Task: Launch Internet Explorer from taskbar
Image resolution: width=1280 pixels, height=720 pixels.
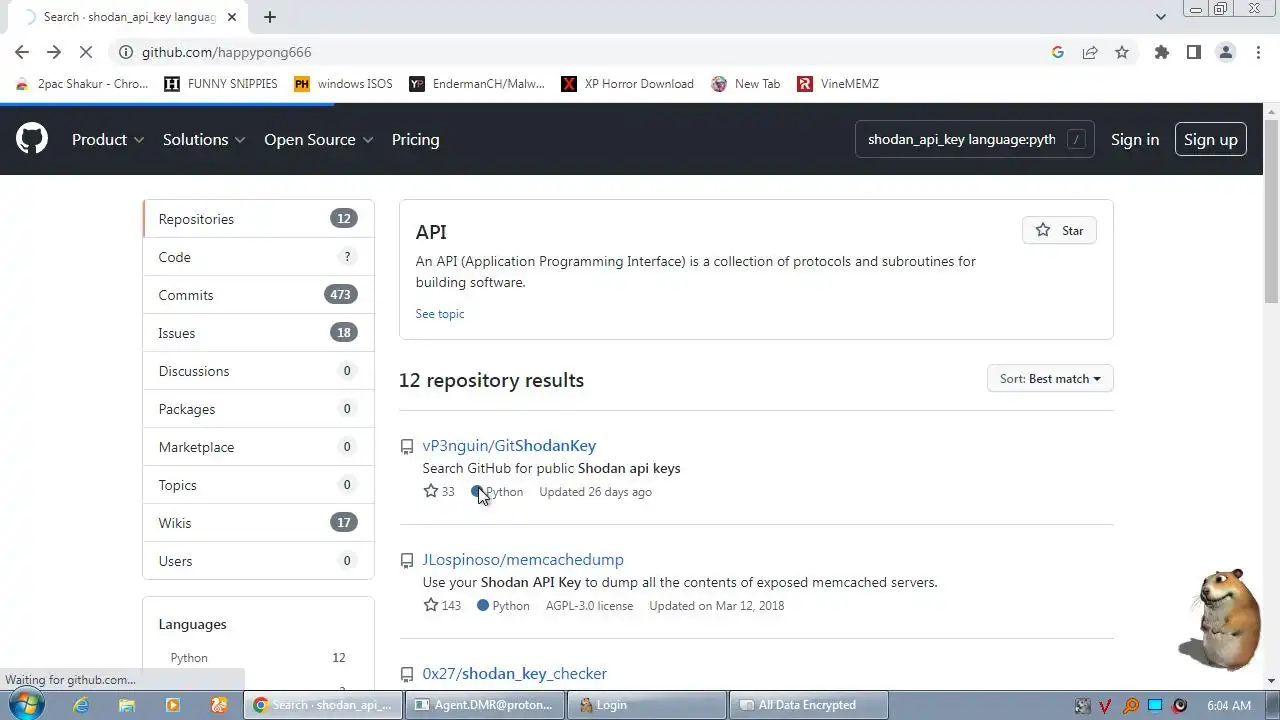Action: pyautogui.click(x=81, y=705)
